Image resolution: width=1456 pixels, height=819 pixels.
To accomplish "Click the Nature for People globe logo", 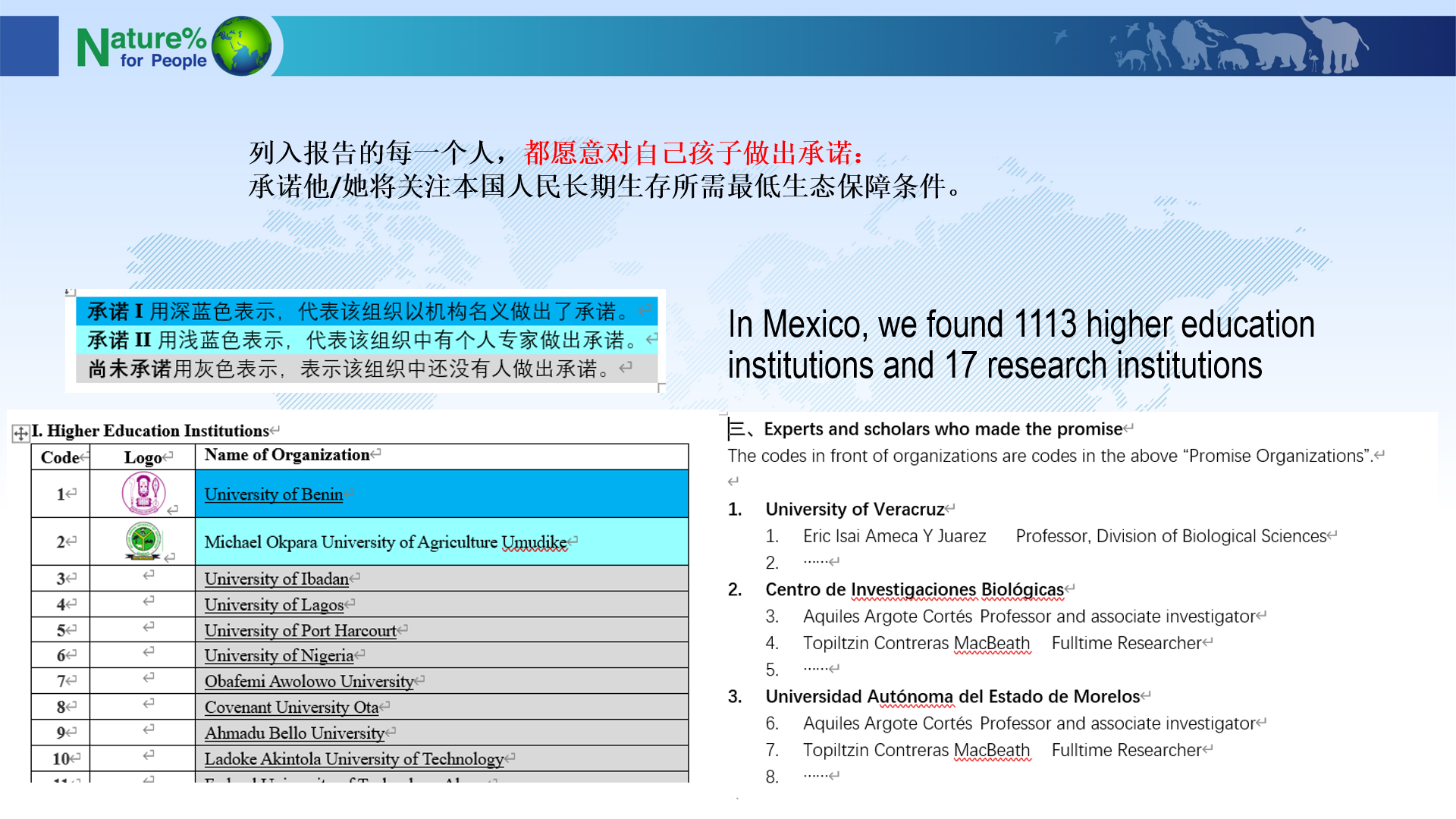I will pos(241,46).
